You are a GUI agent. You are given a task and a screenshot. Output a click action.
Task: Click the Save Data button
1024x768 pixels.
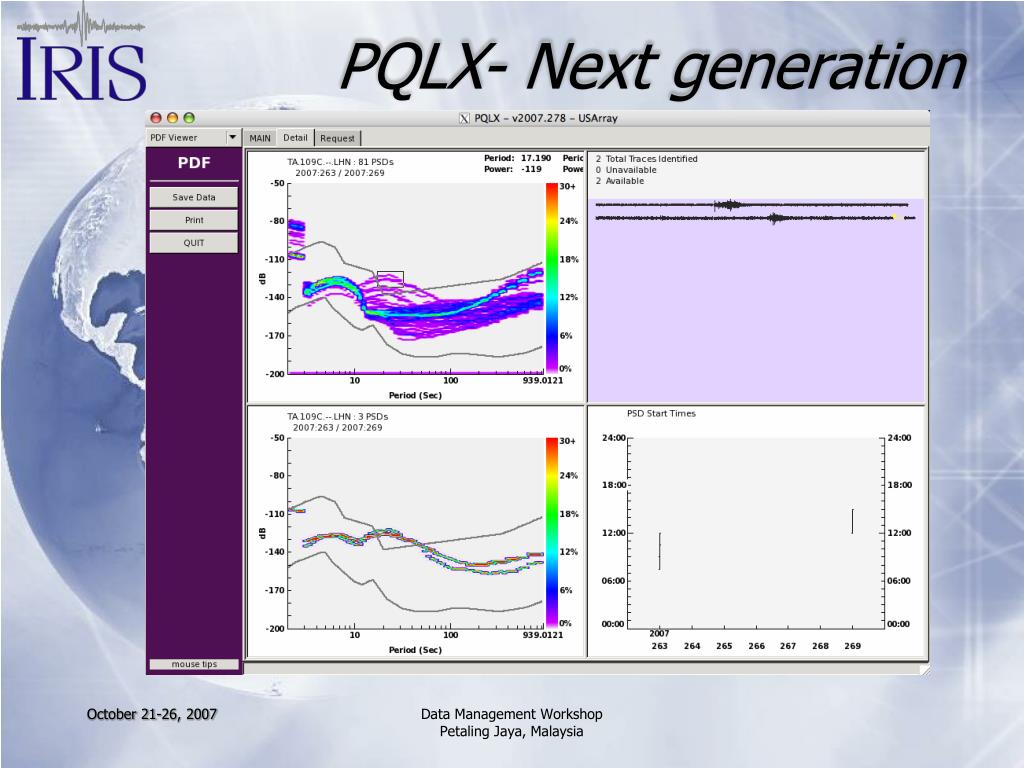[194, 197]
